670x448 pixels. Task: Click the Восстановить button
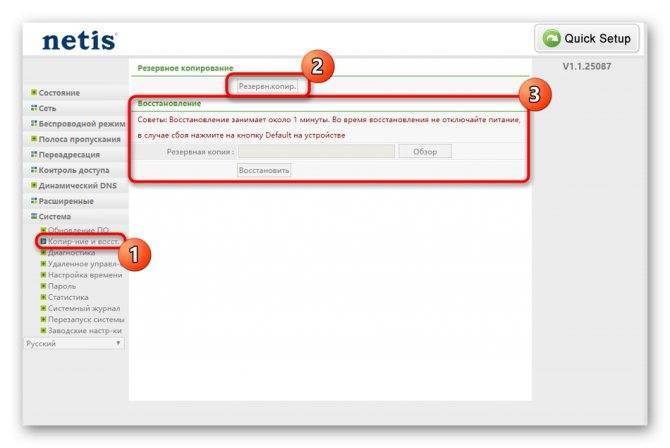tap(264, 170)
